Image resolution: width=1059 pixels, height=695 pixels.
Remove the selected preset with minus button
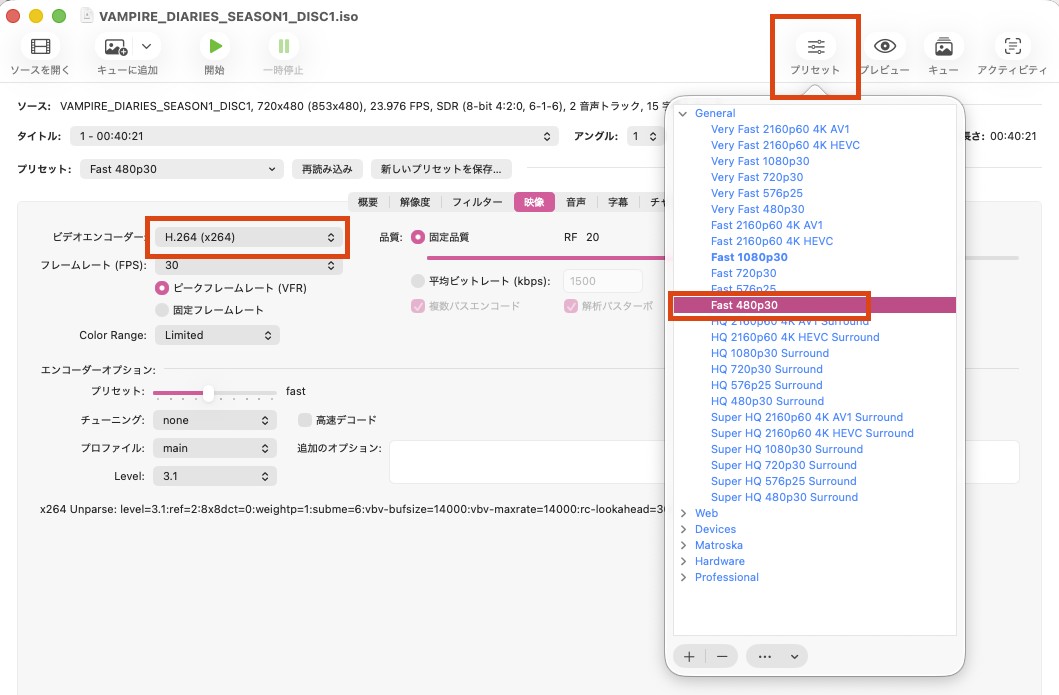click(722, 657)
